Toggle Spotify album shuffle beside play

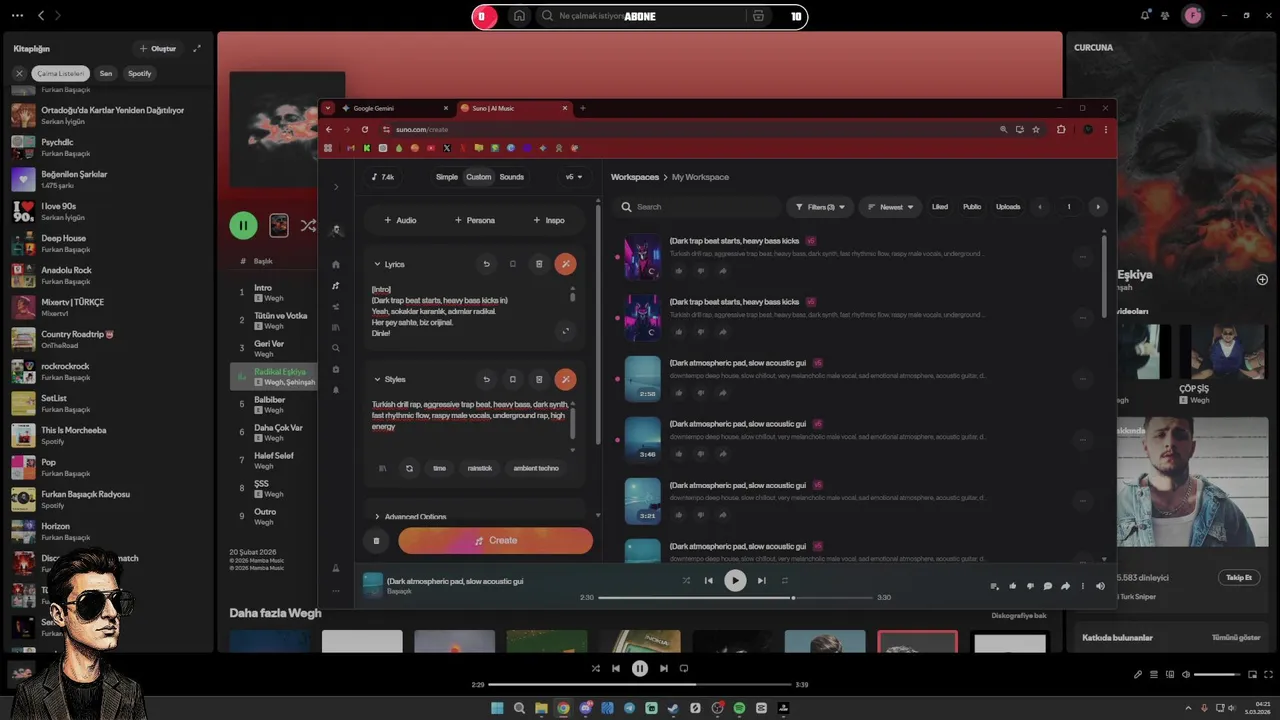pos(308,226)
